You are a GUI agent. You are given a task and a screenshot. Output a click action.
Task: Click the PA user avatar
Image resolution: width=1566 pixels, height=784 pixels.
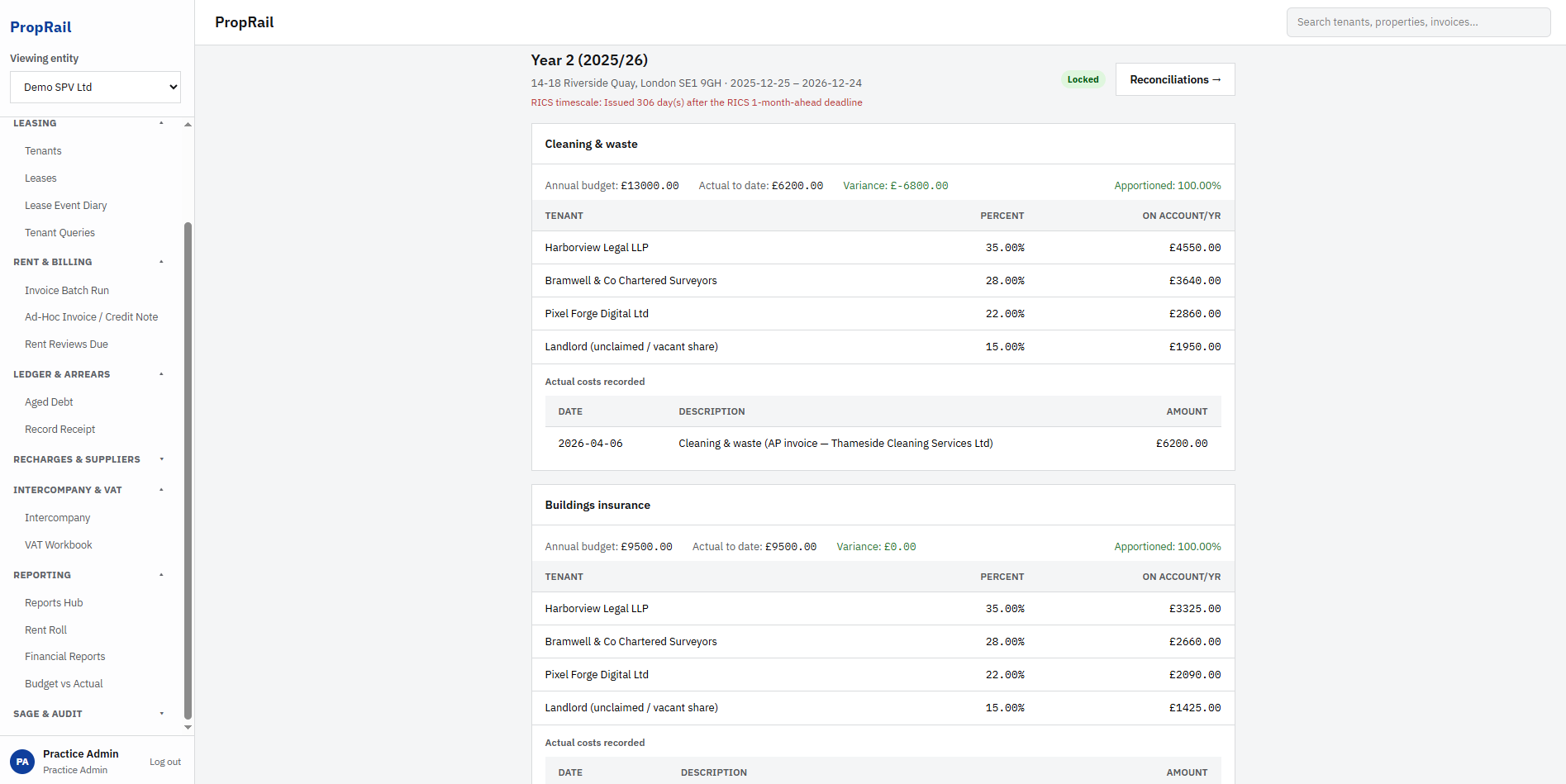(x=22, y=762)
